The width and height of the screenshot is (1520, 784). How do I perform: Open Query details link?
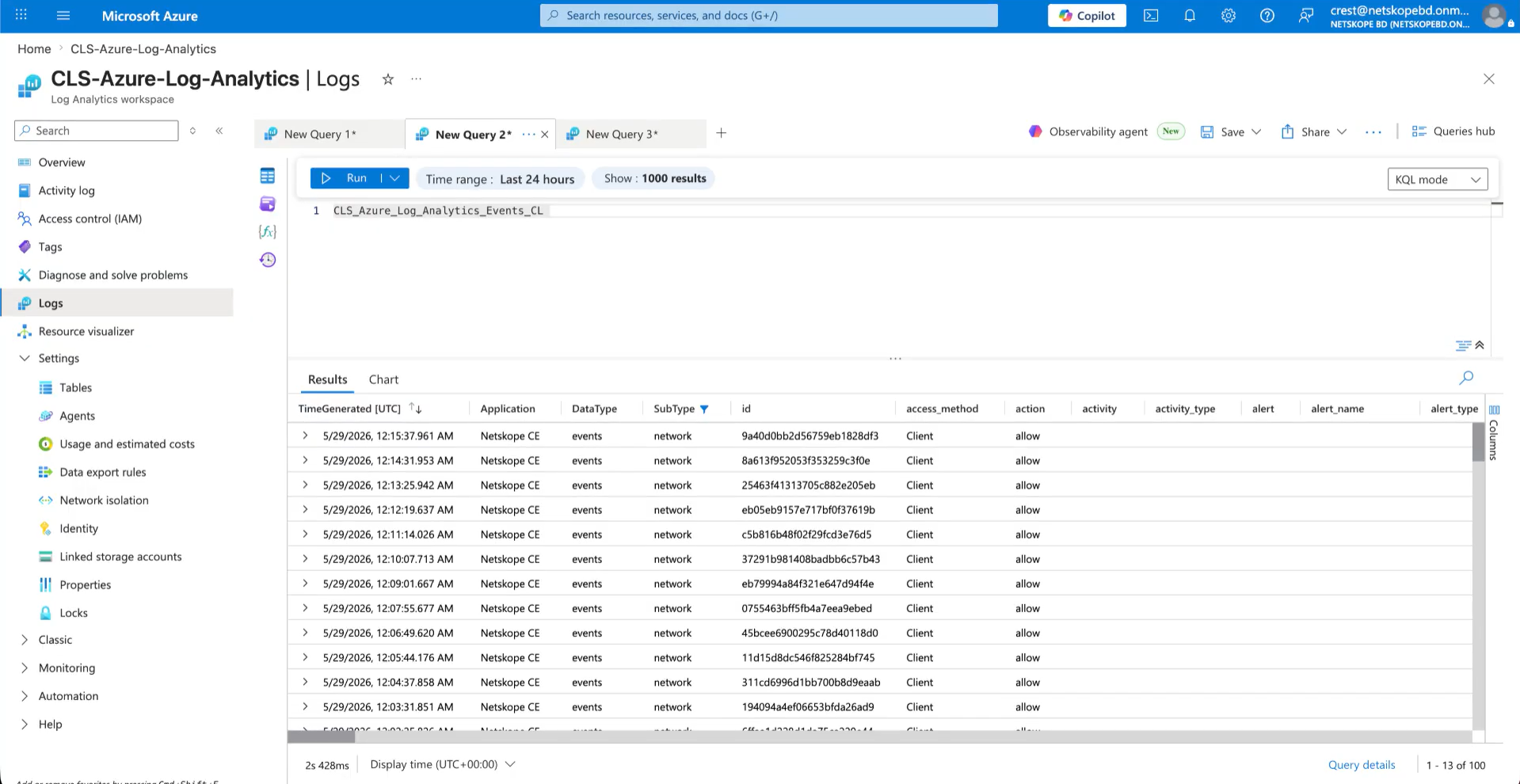[x=1362, y=765]
